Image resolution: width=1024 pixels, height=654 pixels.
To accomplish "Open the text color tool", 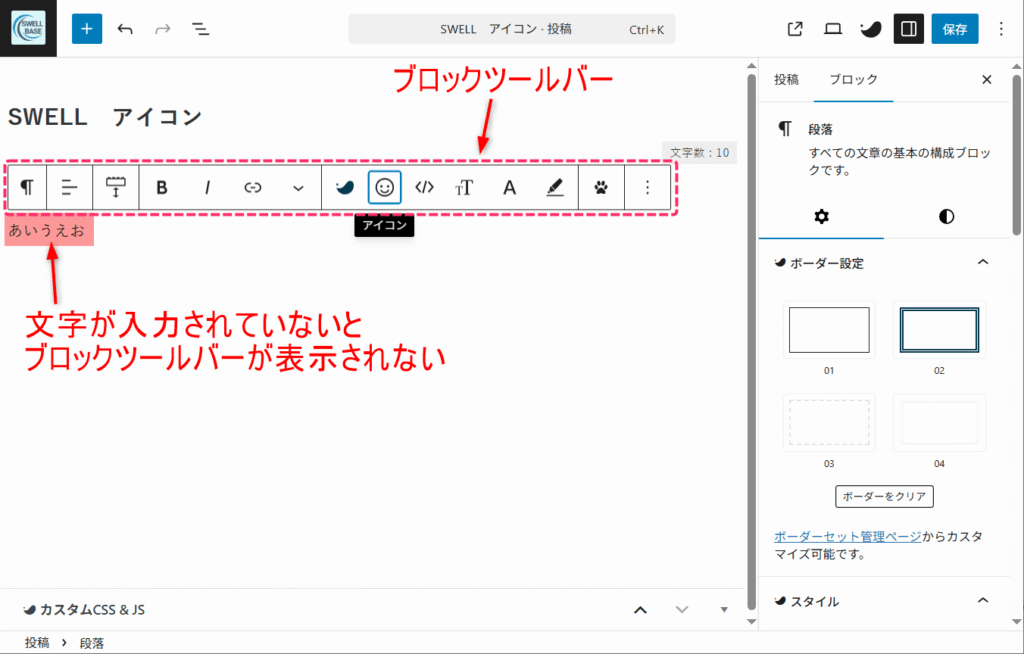I will coord(509,188).
